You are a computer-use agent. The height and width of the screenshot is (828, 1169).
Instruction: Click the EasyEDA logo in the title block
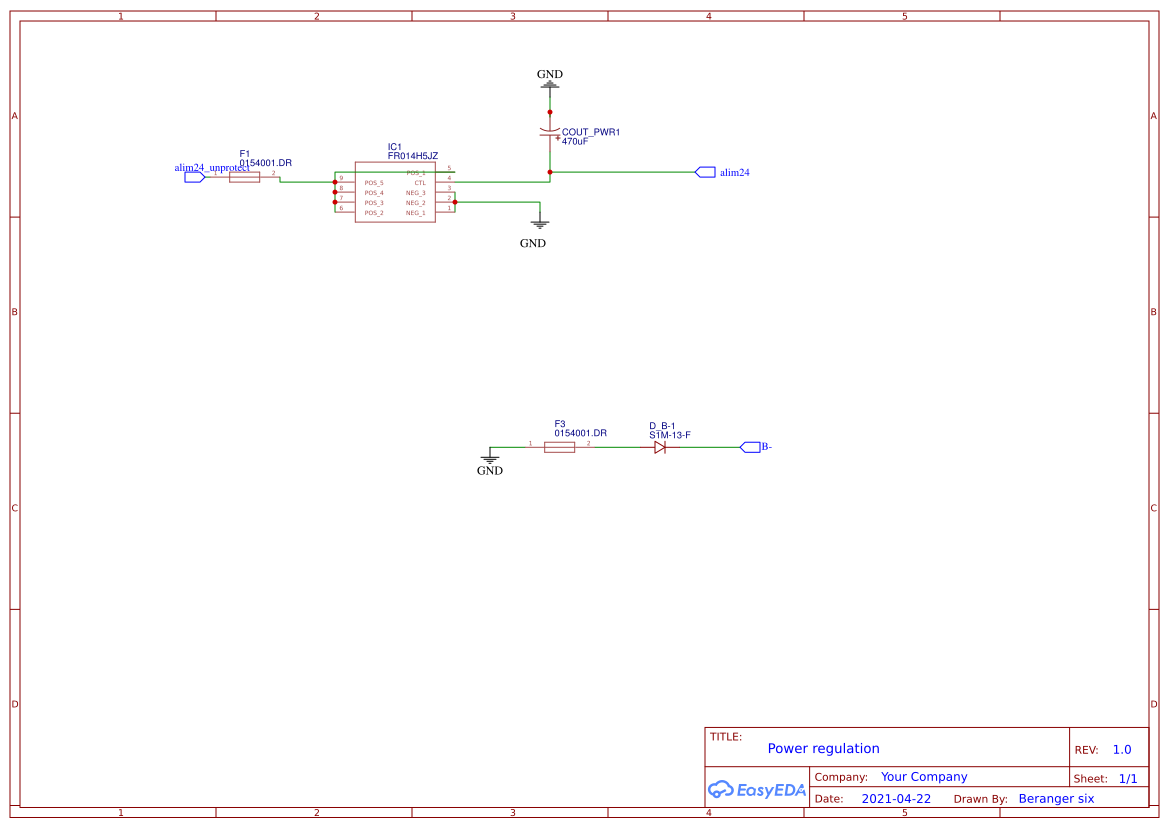coord(756,790)
